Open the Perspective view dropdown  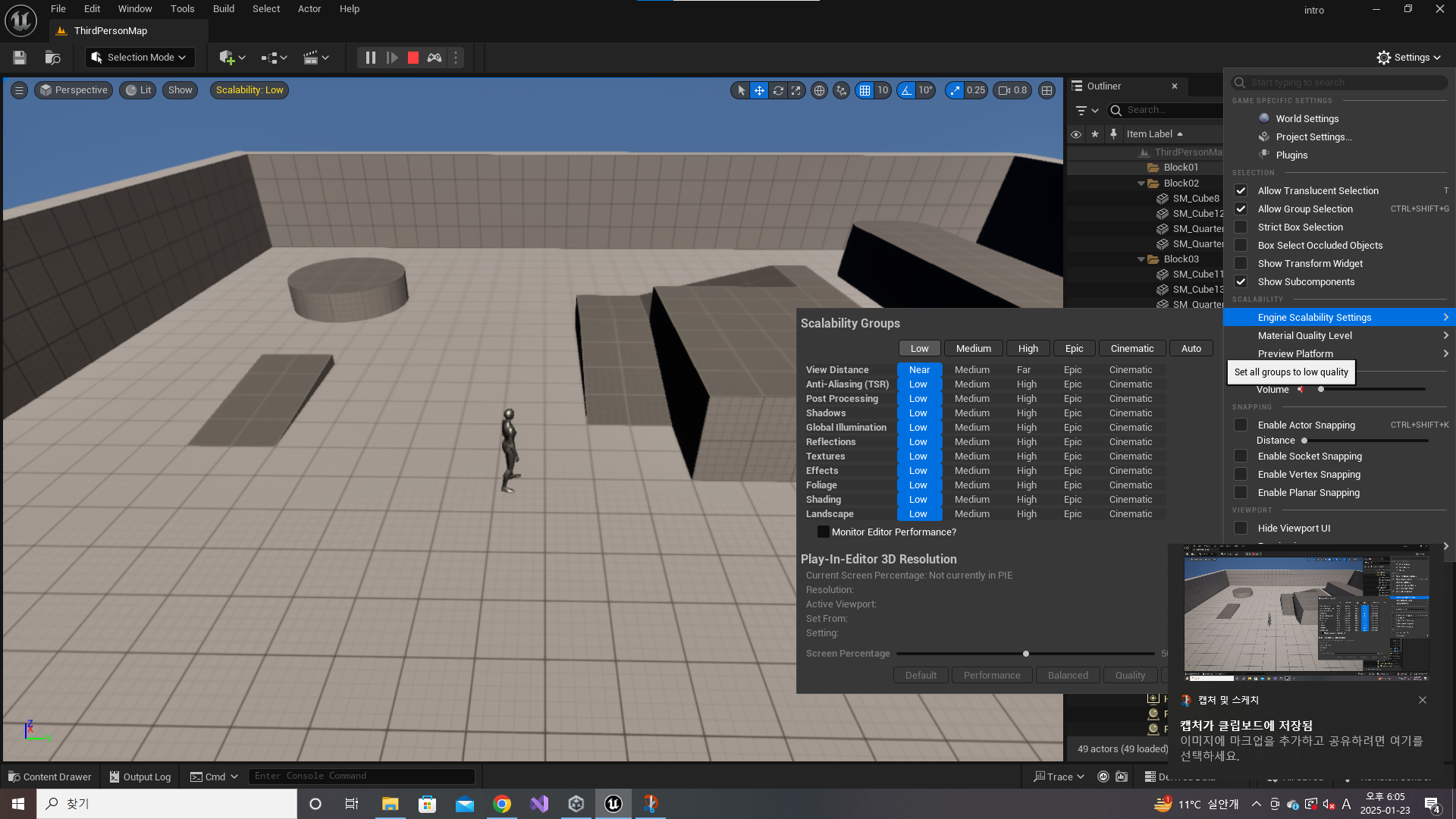coord(74,90)
